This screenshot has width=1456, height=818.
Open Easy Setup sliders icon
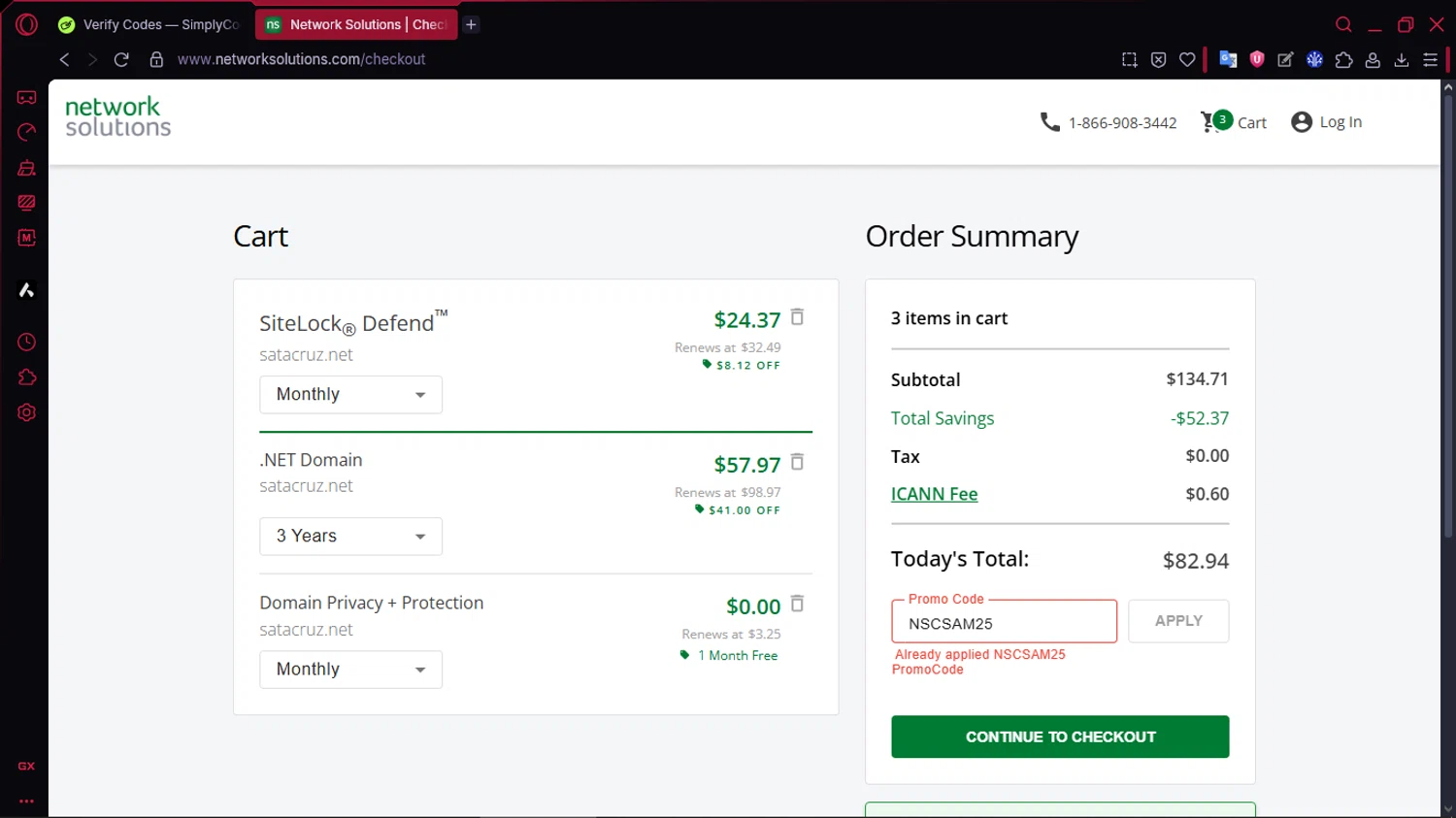pos(1430,59)
